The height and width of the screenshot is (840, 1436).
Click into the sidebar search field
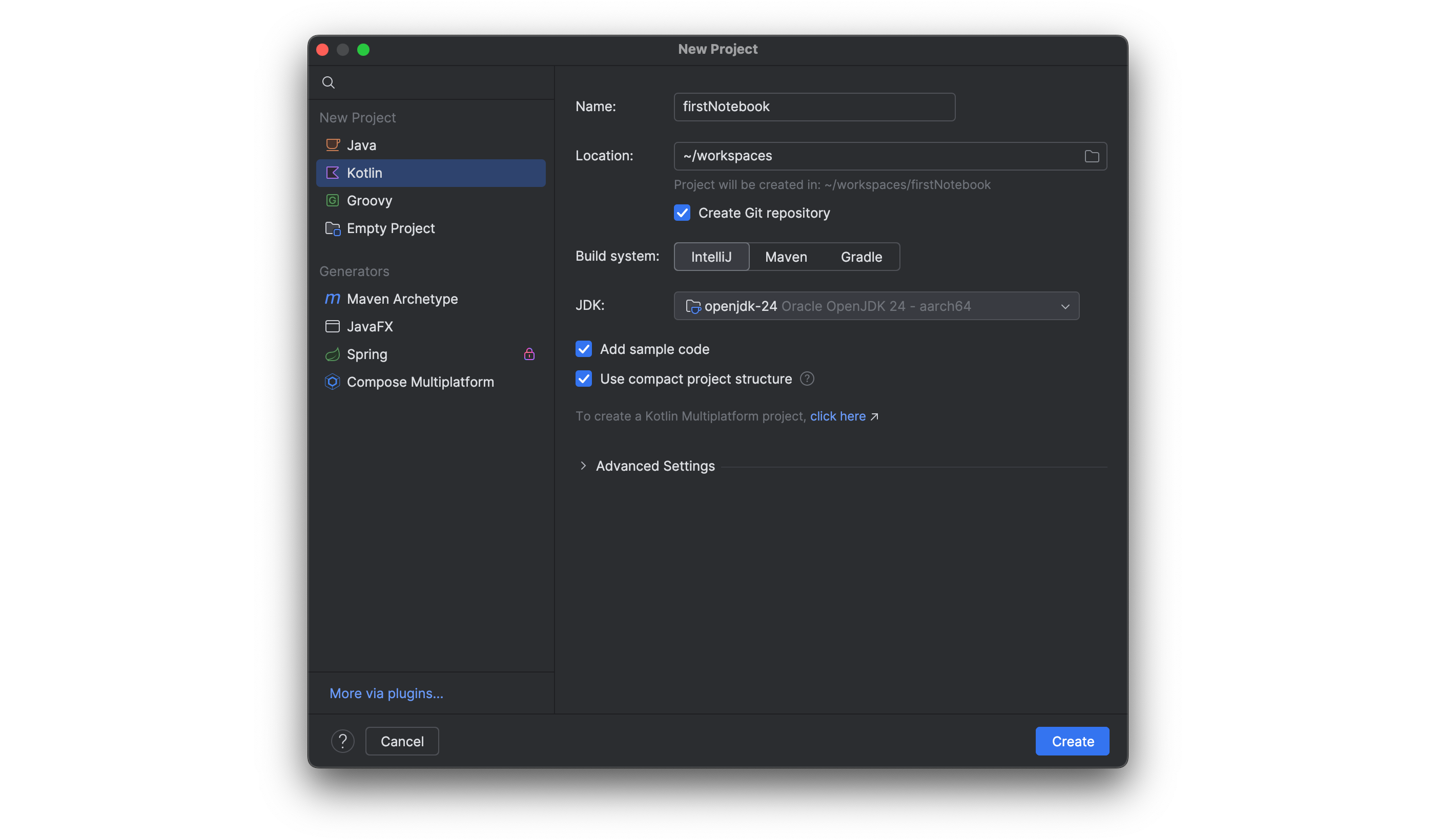click(x=431, y=82)
